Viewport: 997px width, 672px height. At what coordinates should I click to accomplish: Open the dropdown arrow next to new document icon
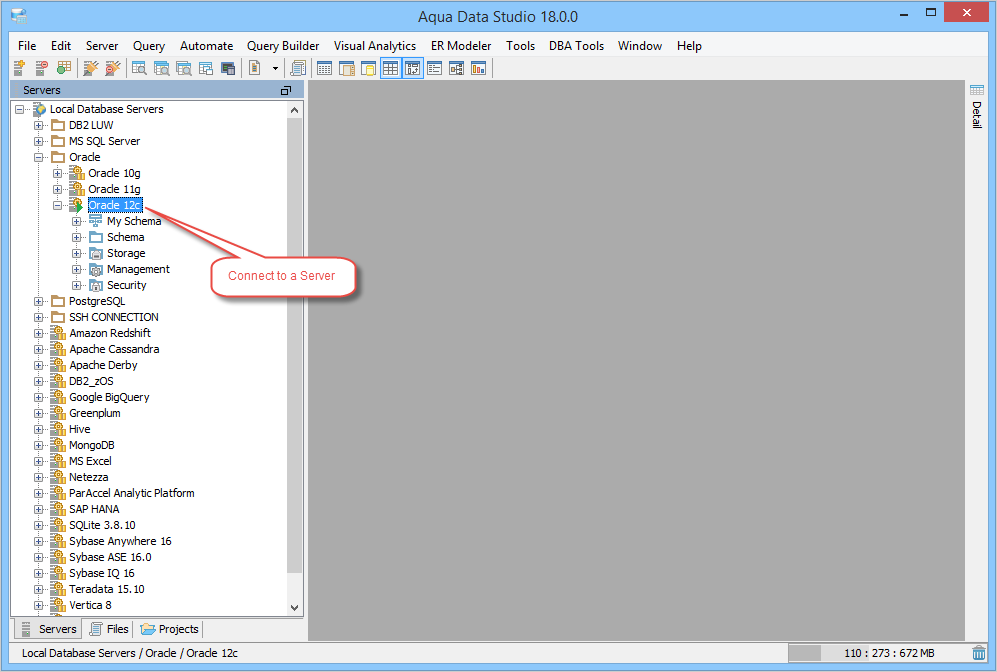(x=275, y=68)
